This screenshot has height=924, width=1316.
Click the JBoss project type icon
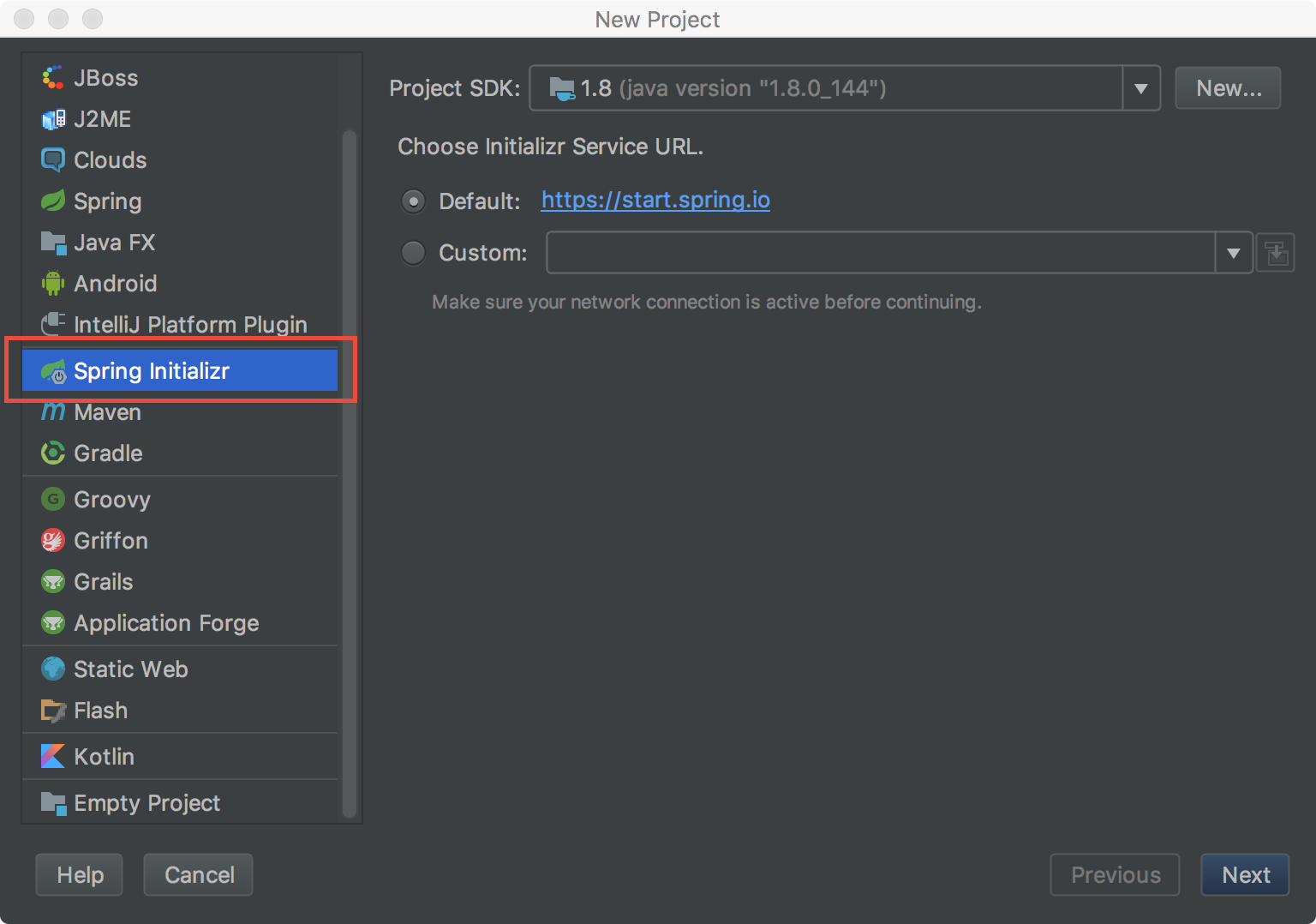(53, 78)
